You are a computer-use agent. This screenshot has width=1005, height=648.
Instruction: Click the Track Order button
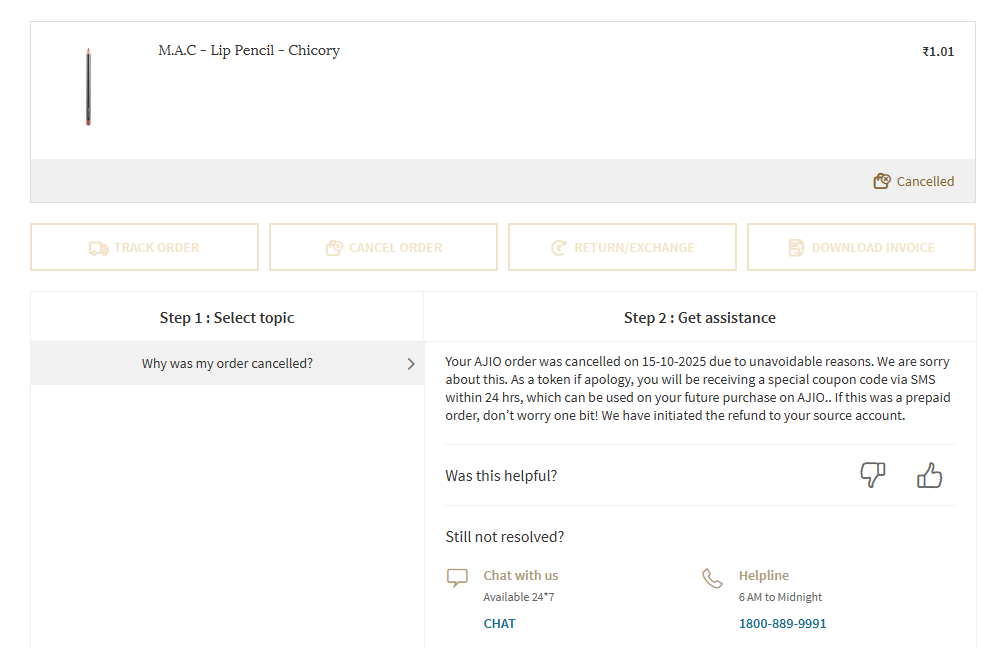pos(144,247)
